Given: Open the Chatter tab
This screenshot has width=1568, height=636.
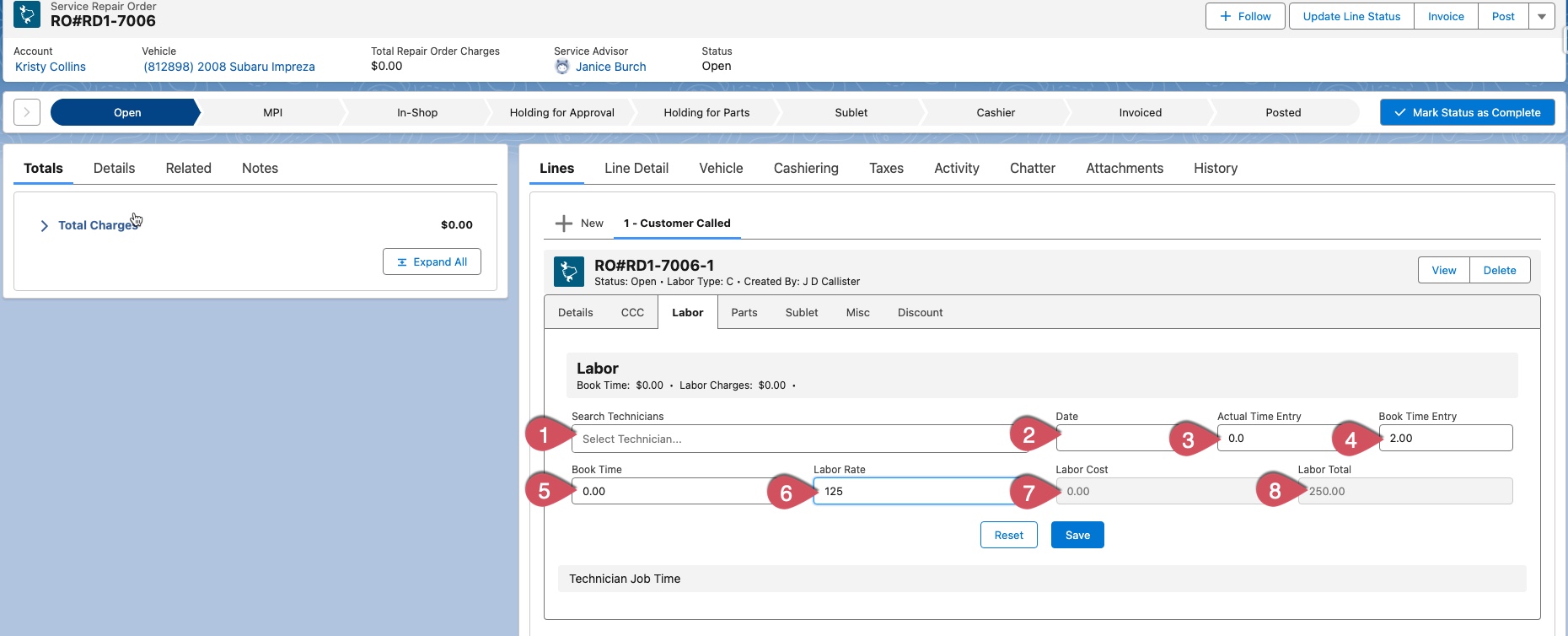Looking at the screenshot, I should (x=1033, y=168).
